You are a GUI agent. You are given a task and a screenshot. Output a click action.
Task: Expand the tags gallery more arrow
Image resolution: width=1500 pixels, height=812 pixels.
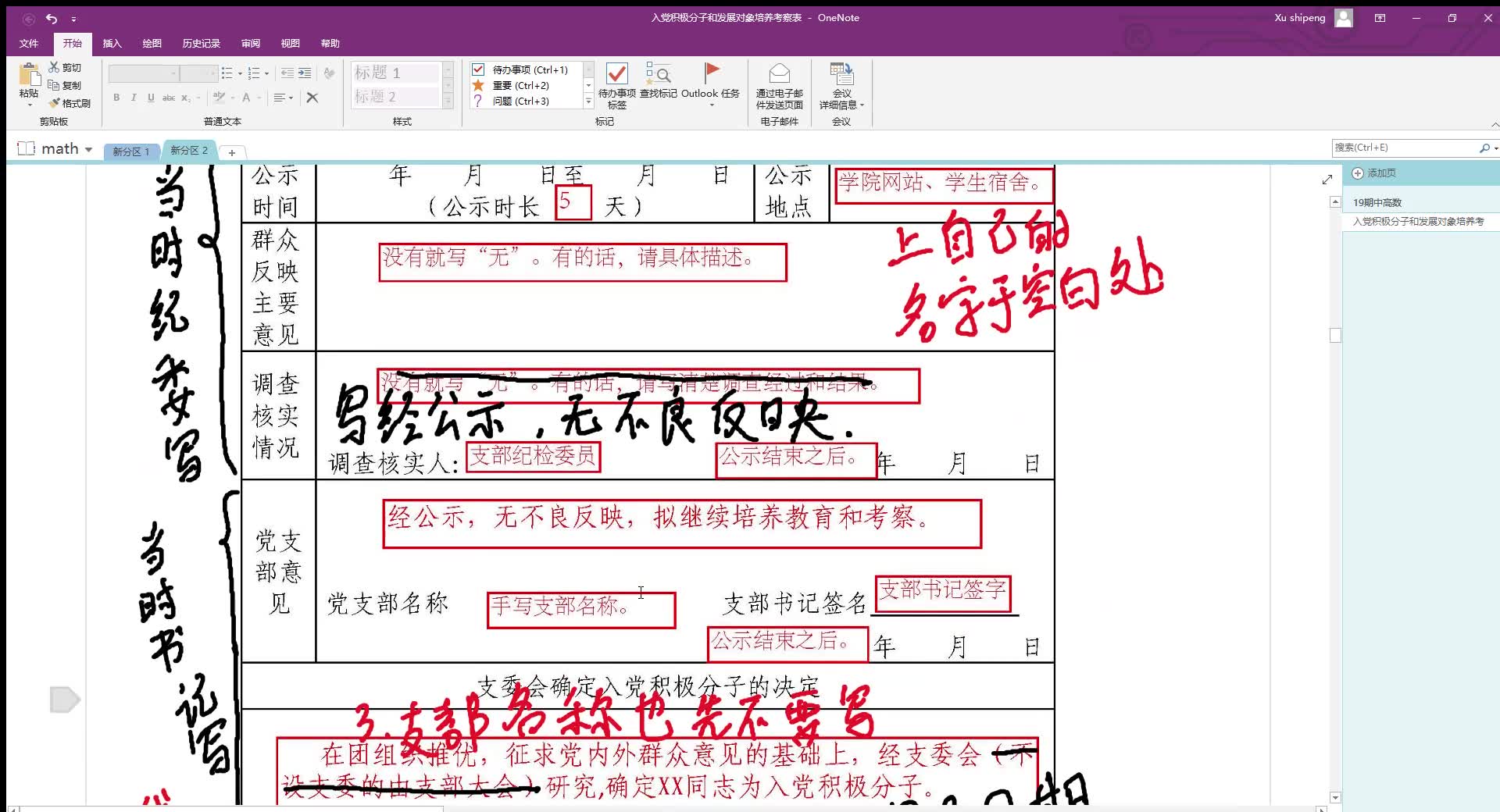[x=588, y=101]
